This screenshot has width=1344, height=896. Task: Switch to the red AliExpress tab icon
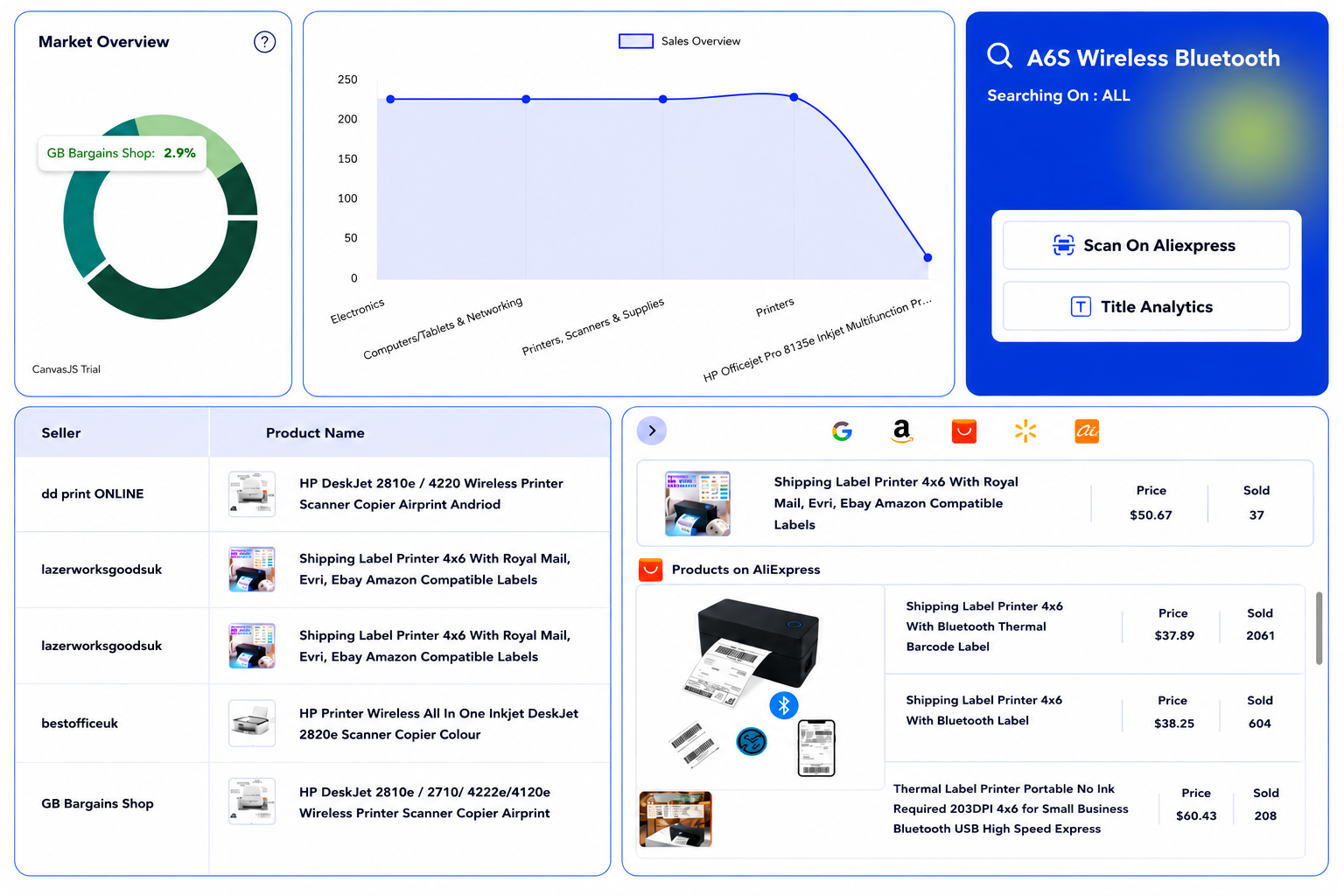click(963, 430)
